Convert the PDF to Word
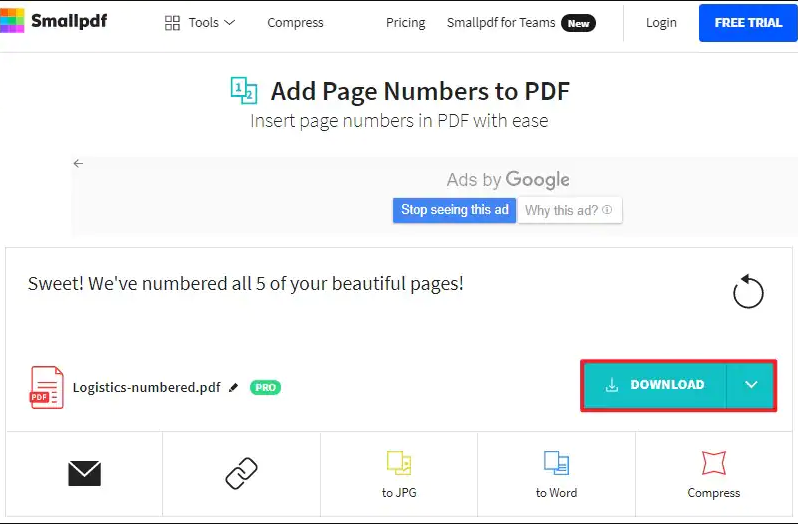Image resolution: width=798 pixels, height=524 pixels. [x=556, y=474]
